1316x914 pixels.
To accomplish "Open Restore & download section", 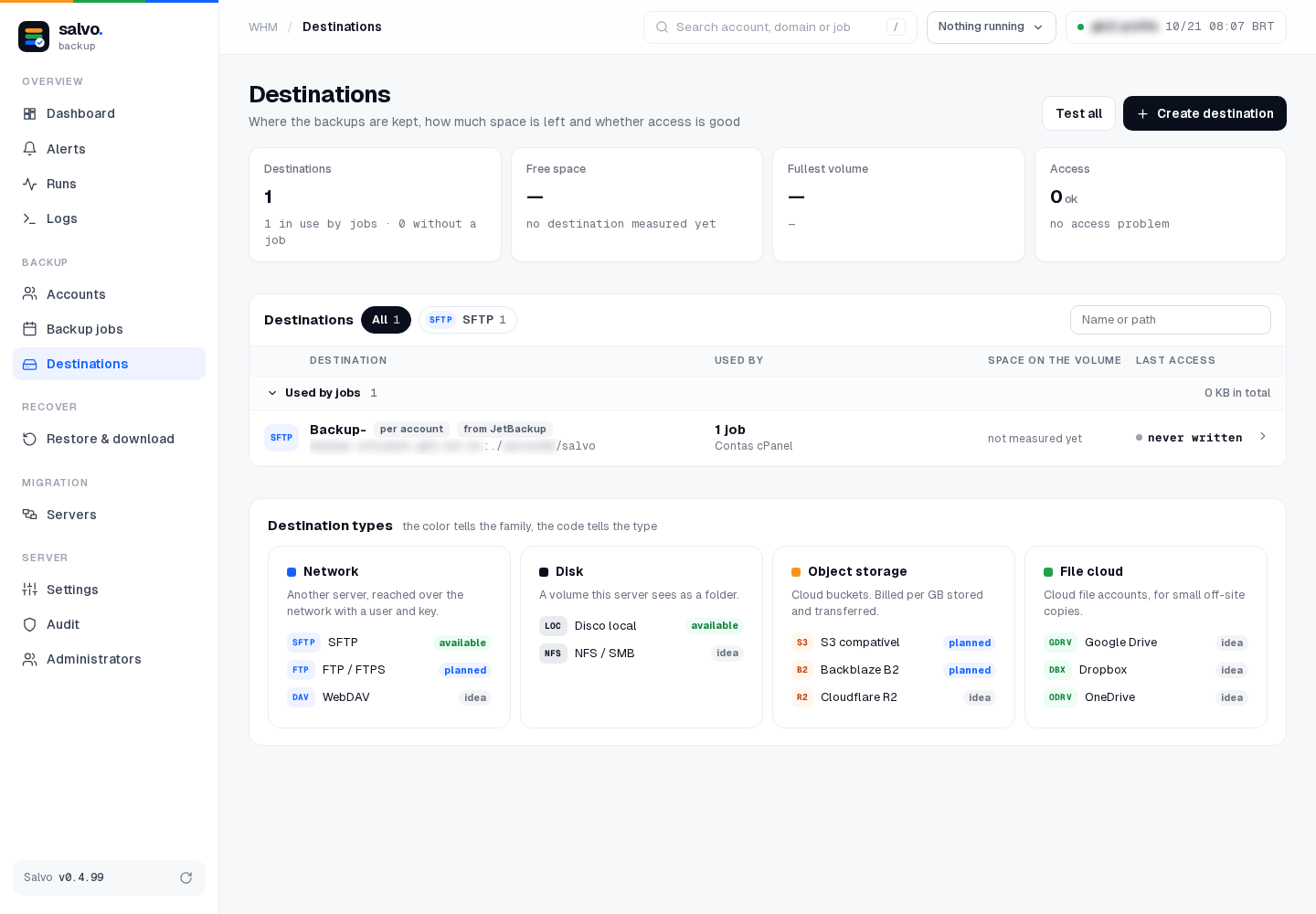I will click(109, 439).
